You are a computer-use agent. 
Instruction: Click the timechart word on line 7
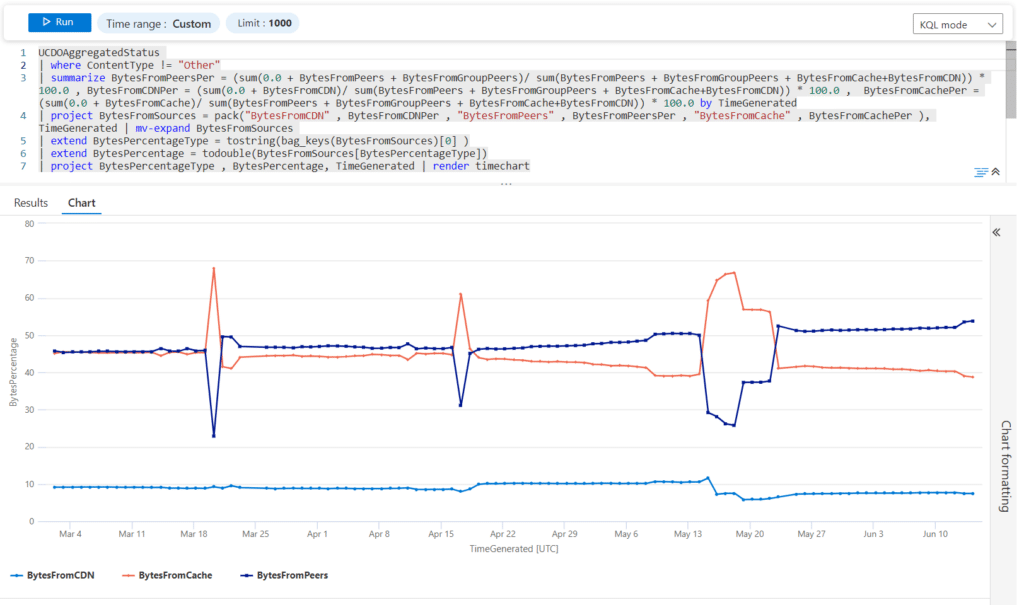[x=502, y=166]
